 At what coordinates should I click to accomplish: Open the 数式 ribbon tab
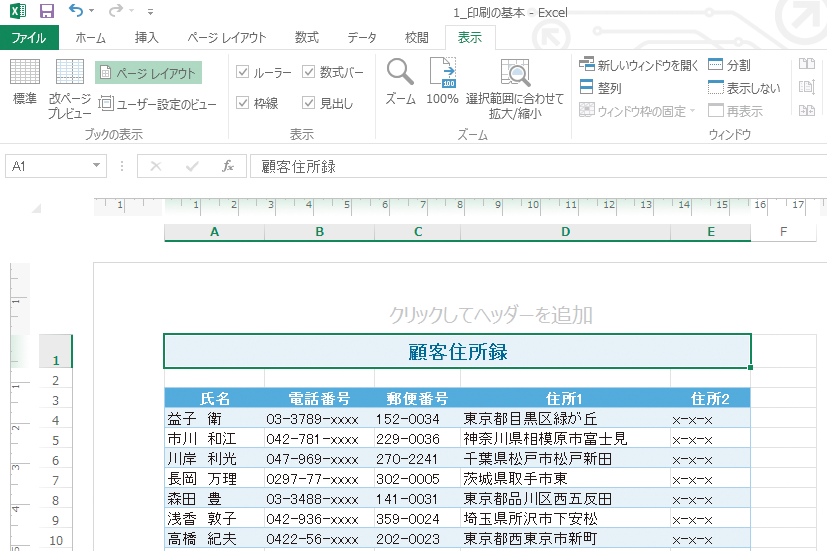pos(306,37)
